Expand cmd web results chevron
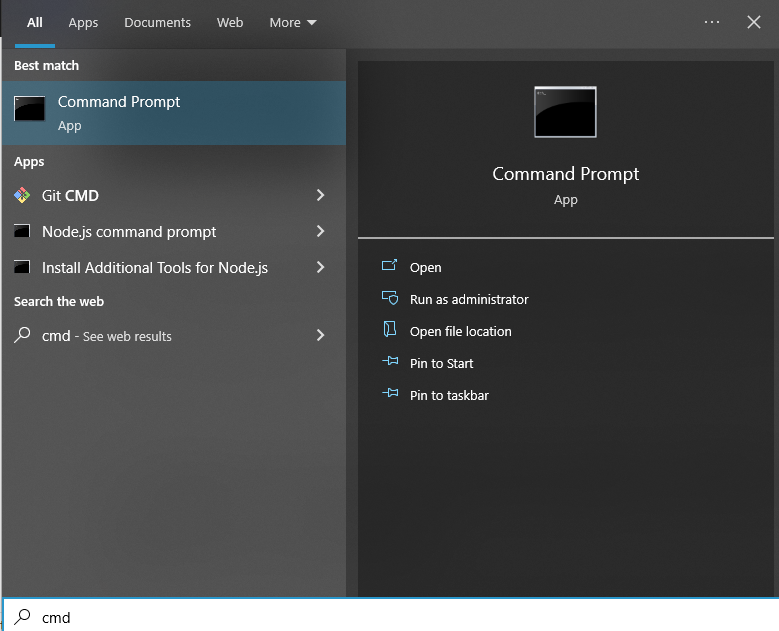Viewport: 779px width, 631px height. [x=320, y=335]
